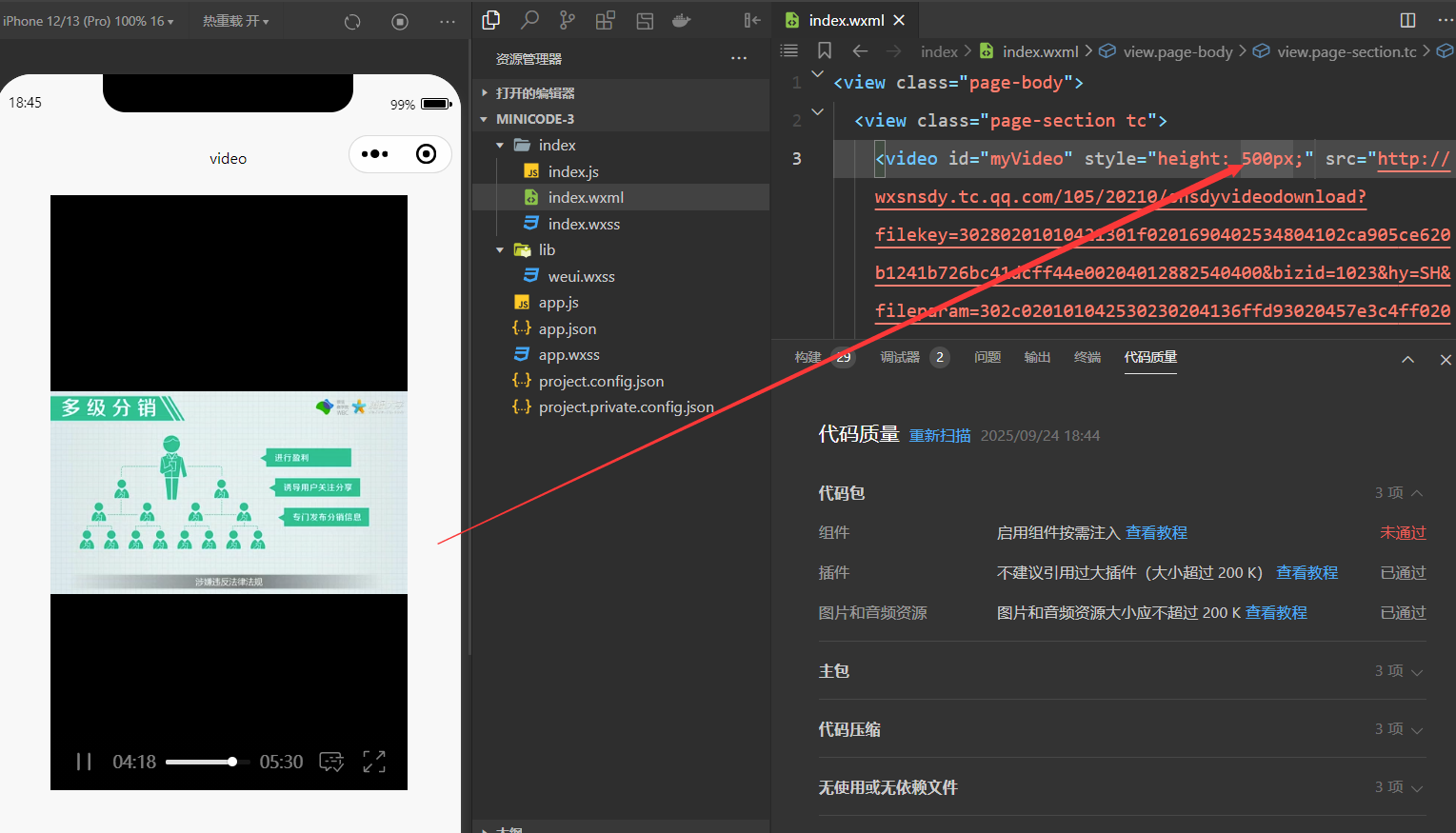Stop the simulator with the stop icon
The width and height of the screenshot is (1456, 833).
(x=400, y=21)
